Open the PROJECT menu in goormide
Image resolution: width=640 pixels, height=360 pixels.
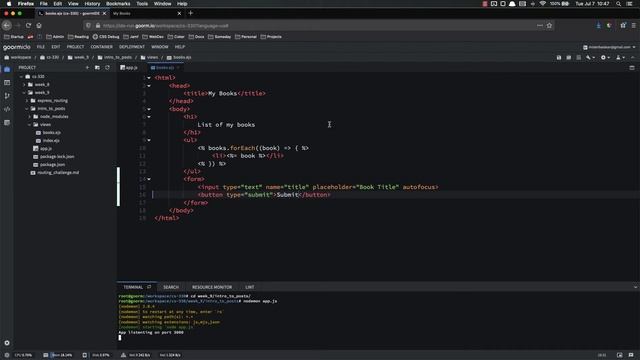click(75, 47)
